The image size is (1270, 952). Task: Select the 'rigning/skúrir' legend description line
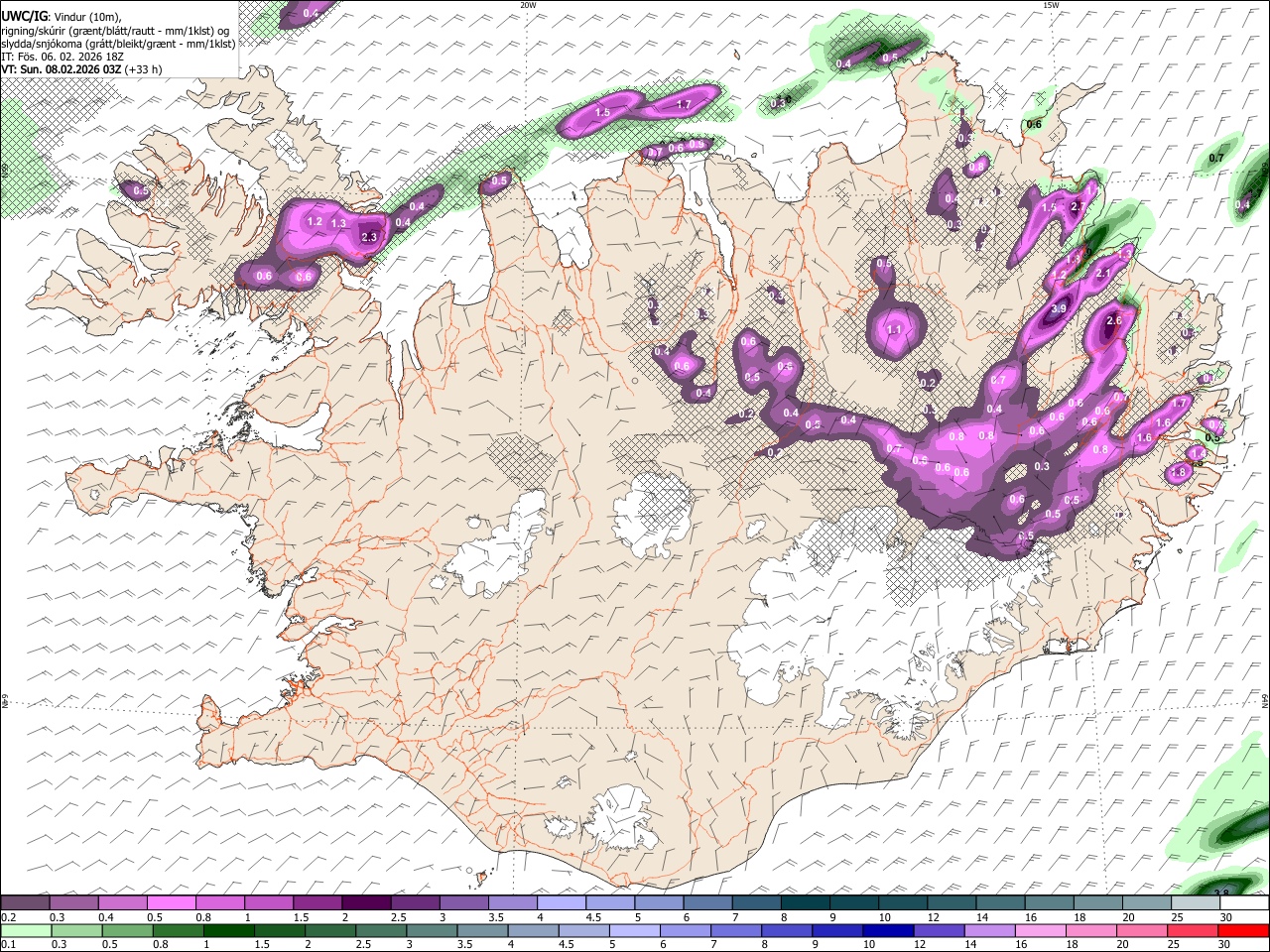coord(114,31)
